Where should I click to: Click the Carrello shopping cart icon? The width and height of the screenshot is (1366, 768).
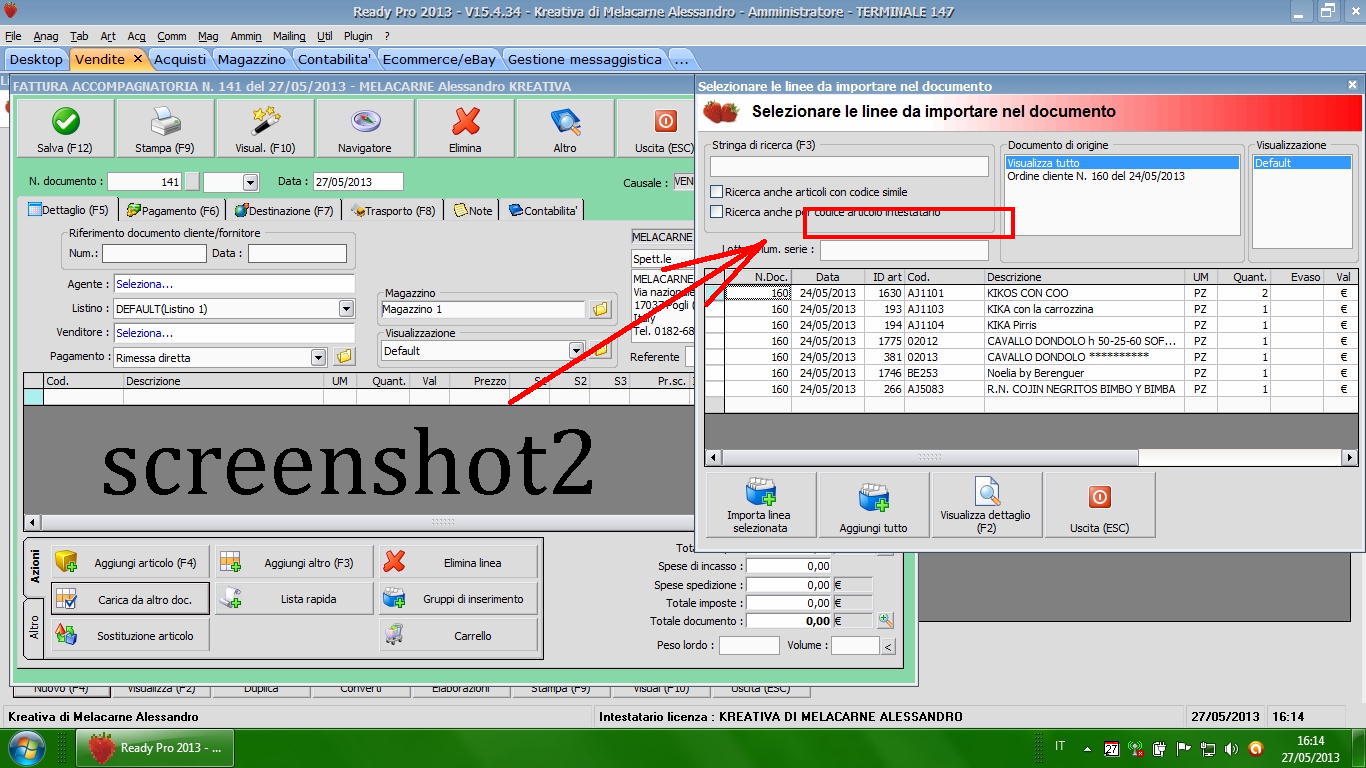(394, 635)
